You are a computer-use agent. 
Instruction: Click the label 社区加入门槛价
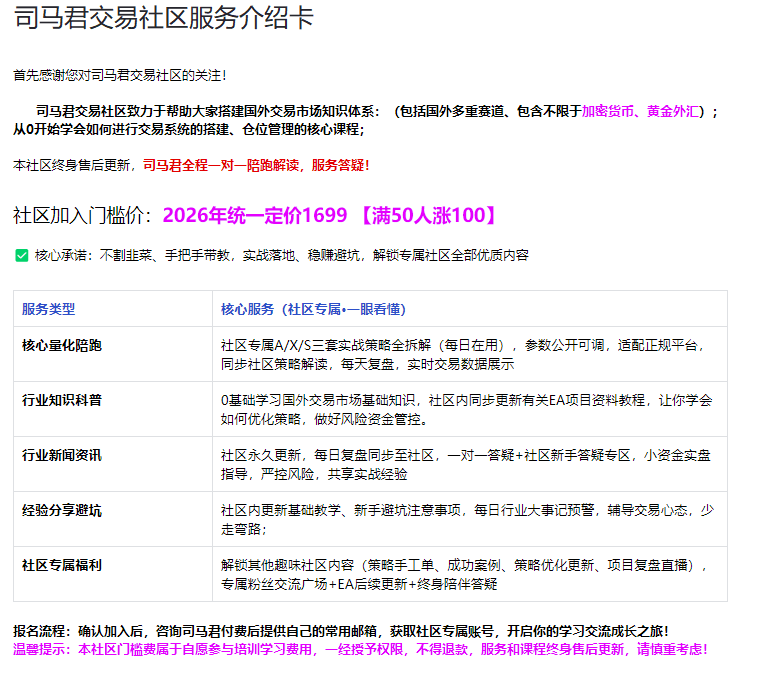point(78,216)
